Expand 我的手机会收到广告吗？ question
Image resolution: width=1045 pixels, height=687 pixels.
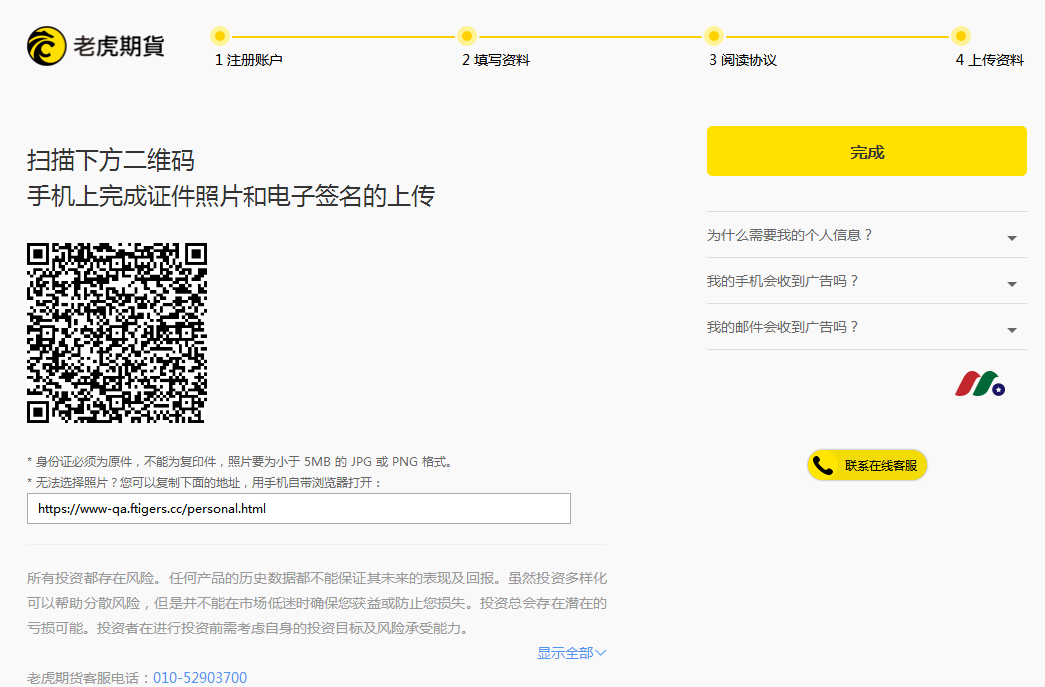coord(866,281)
